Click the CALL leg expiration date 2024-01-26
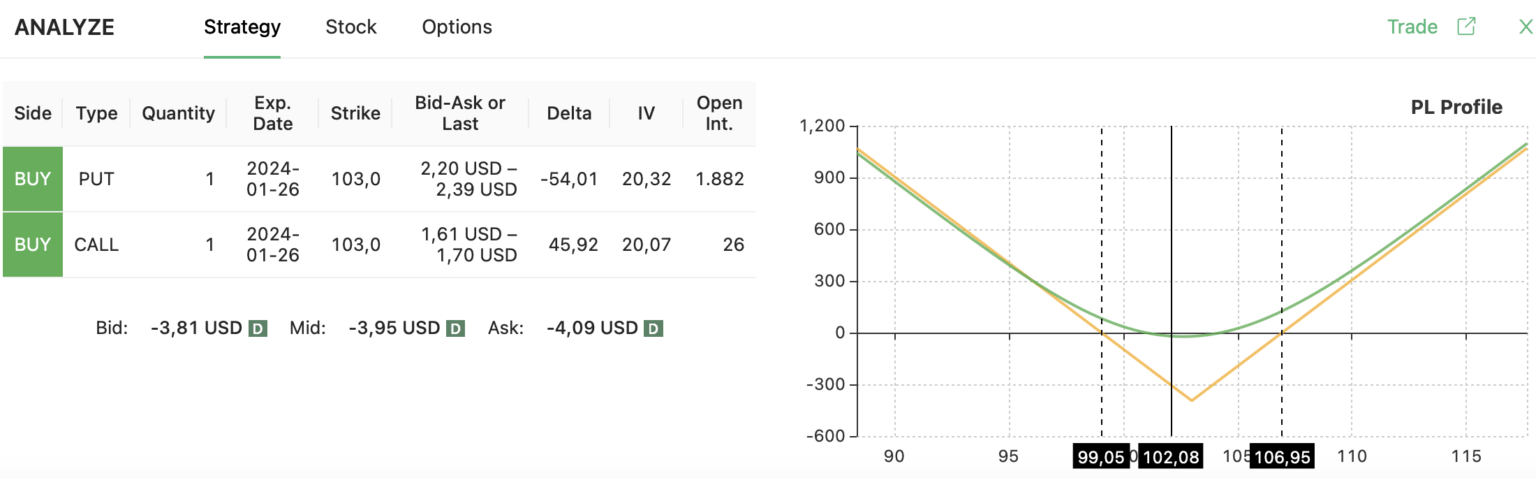The height and width of the screenshot is (478, 1536). coord(273,244)
